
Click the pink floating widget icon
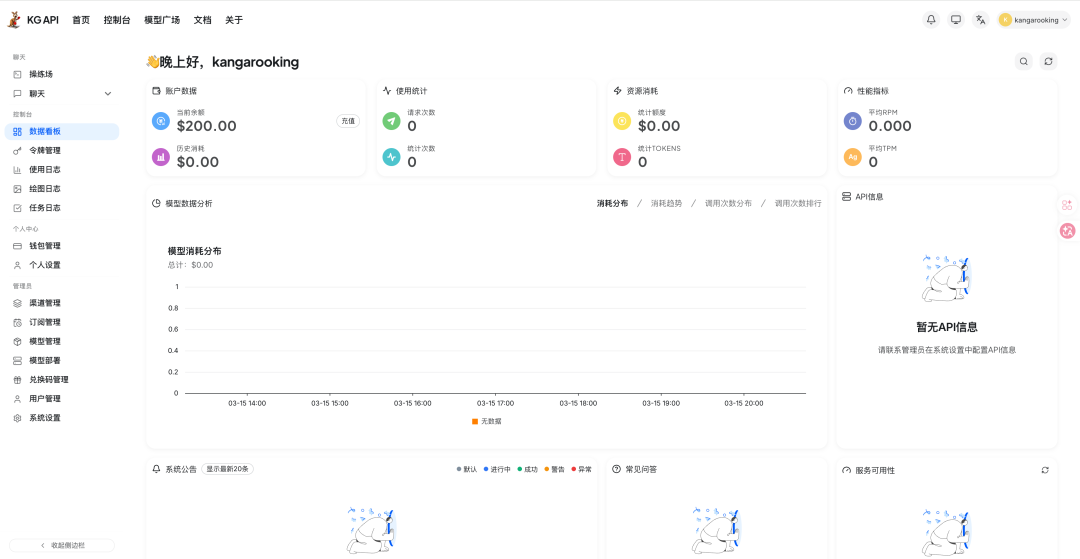click(1067, 231)
